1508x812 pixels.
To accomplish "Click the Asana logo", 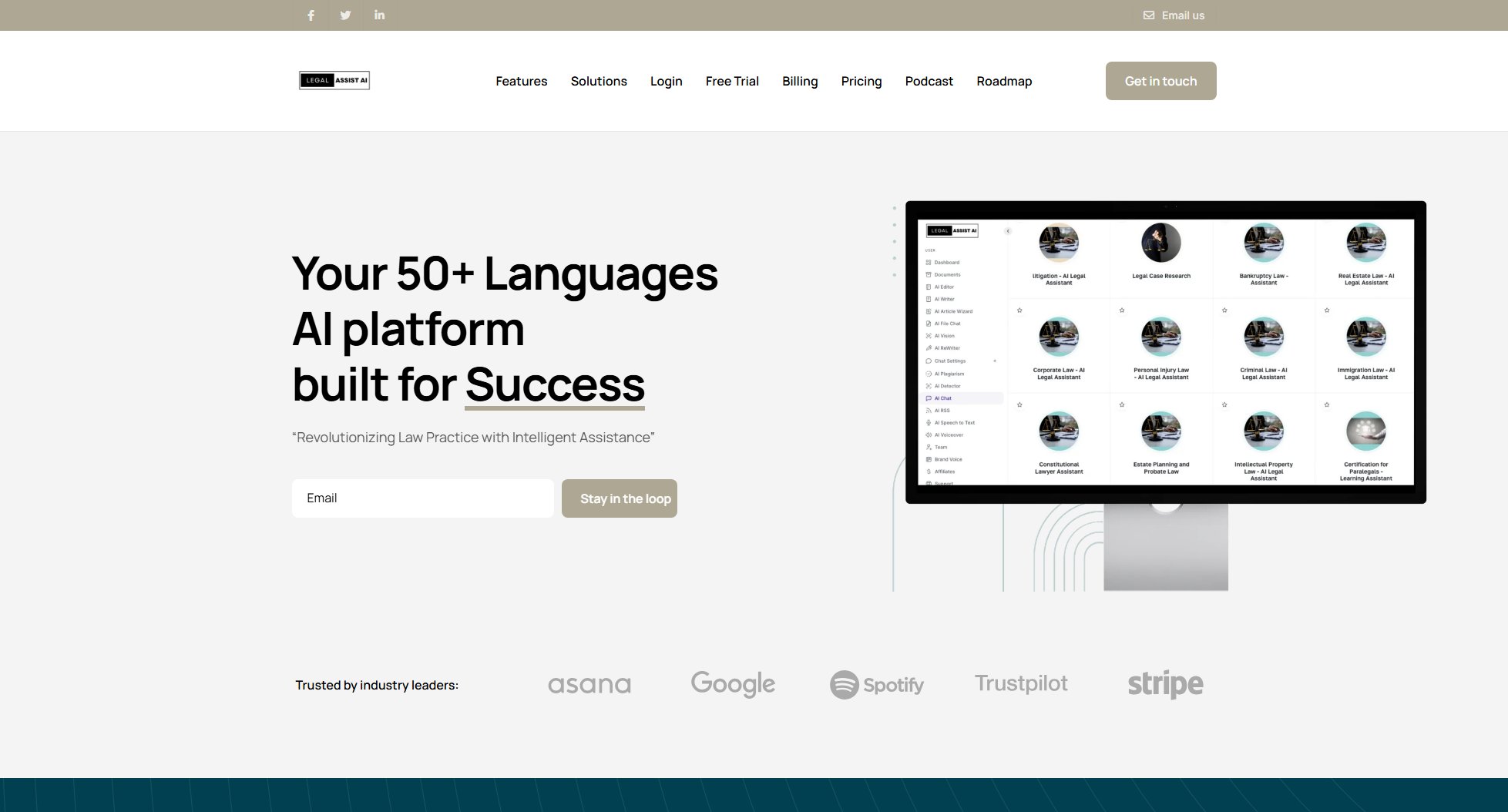I will coord(589,684).
